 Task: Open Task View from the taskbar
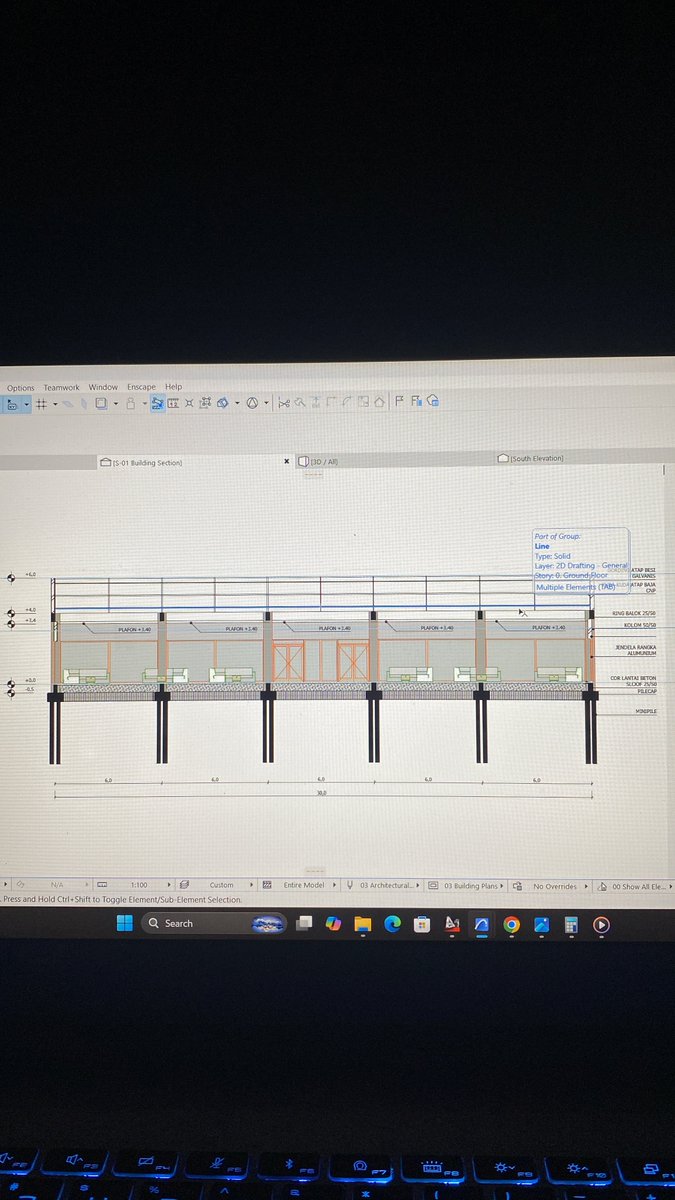(305, 923)
